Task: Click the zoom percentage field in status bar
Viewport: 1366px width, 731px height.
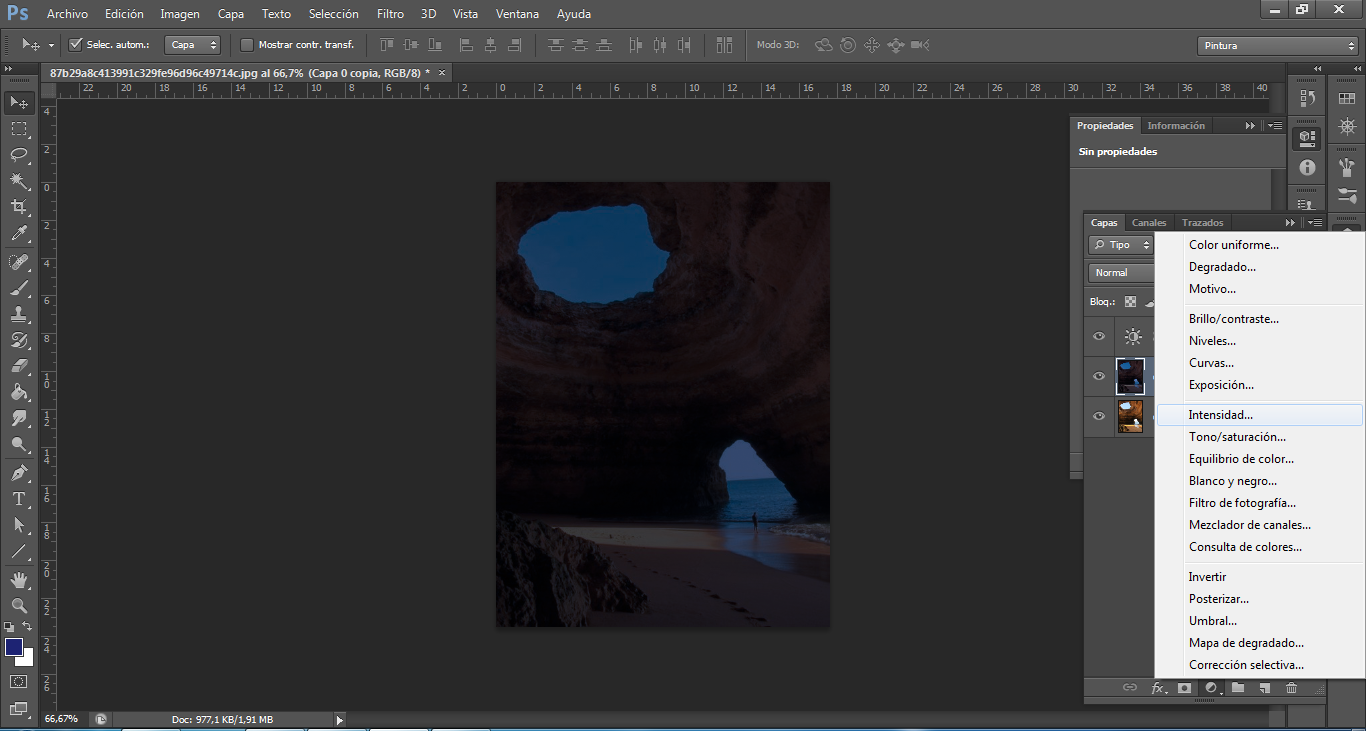Action: [62, 719]
